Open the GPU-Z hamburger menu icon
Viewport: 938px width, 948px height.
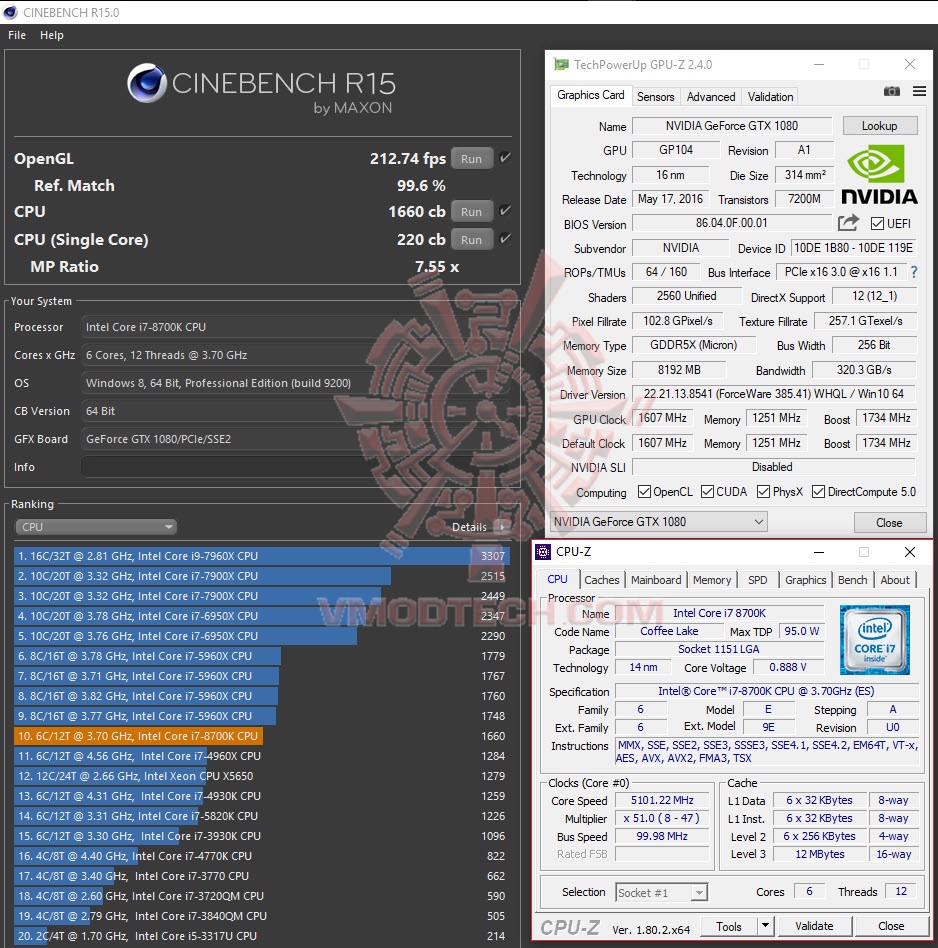click(x=919, y=91)
